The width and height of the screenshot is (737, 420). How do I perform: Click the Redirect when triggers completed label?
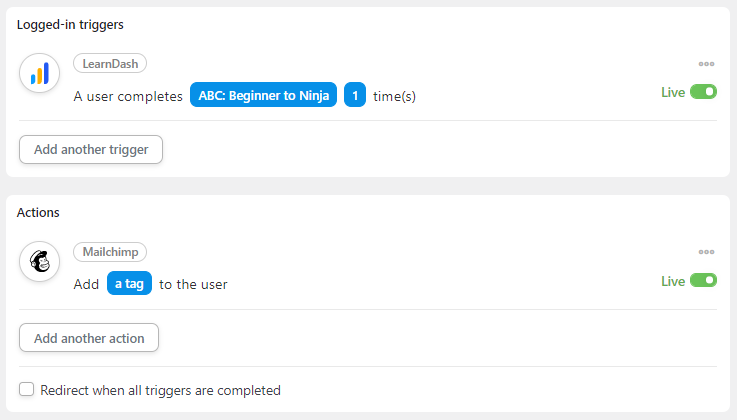(160, 390)
